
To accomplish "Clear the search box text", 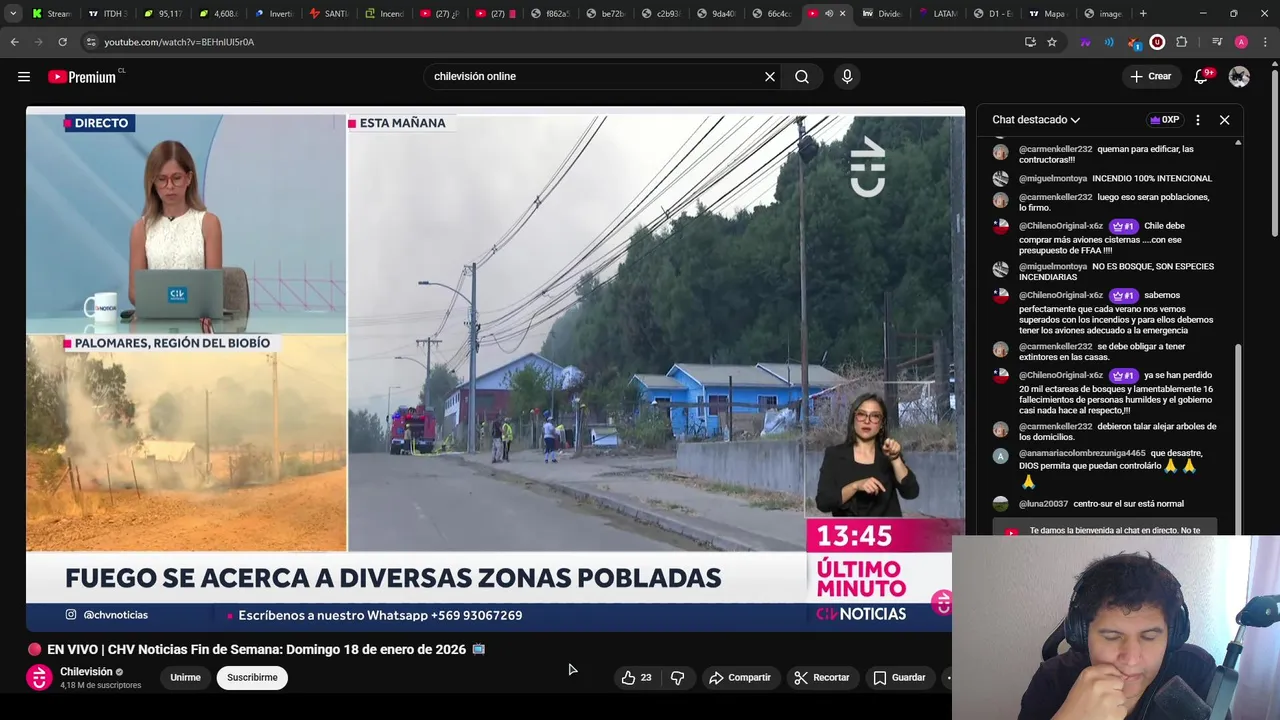I will pos(770,76).
